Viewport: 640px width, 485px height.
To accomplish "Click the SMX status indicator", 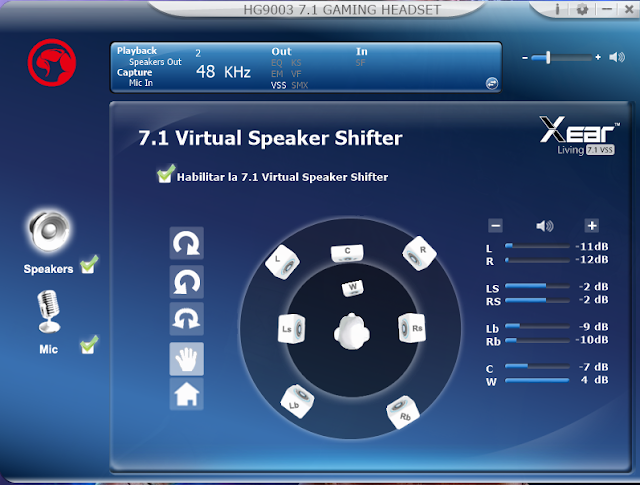I will pos(300,85).
